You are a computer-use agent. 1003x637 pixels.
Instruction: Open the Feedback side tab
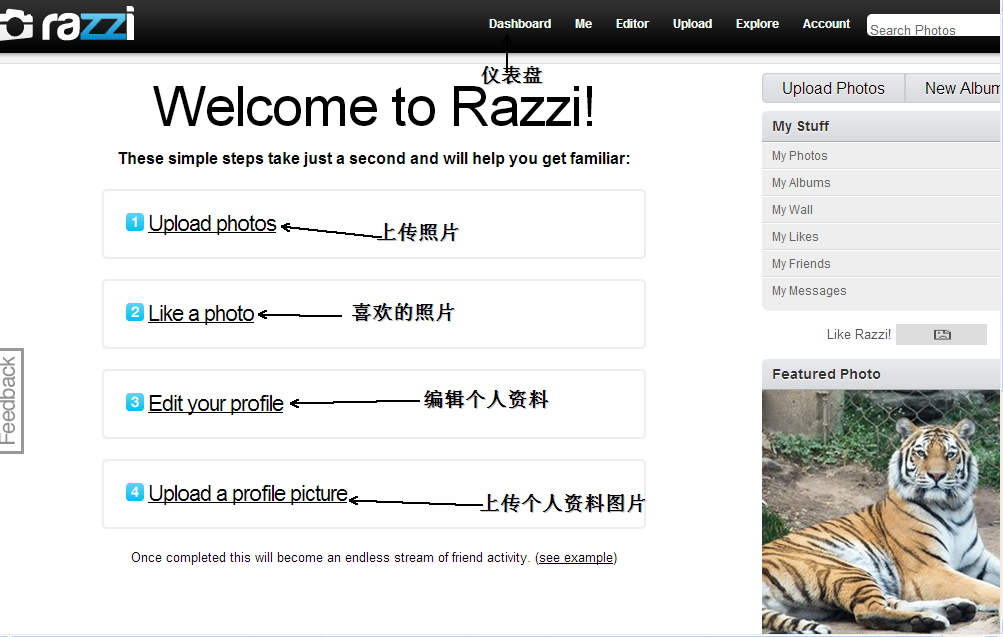click(x=11, y=401)
